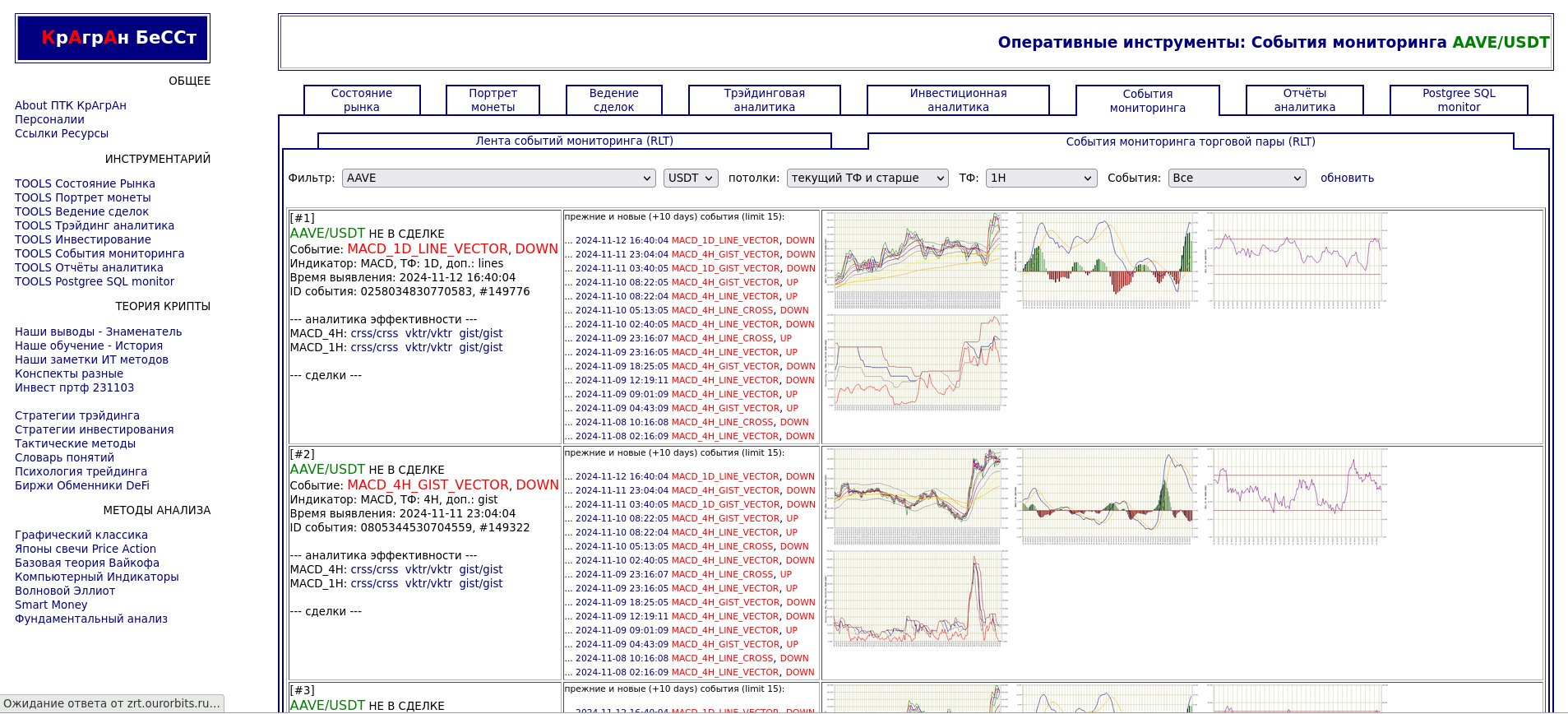Open the Smart Money sidebar link
Screen dimensions: 1568x714
[x=51, y=605]
